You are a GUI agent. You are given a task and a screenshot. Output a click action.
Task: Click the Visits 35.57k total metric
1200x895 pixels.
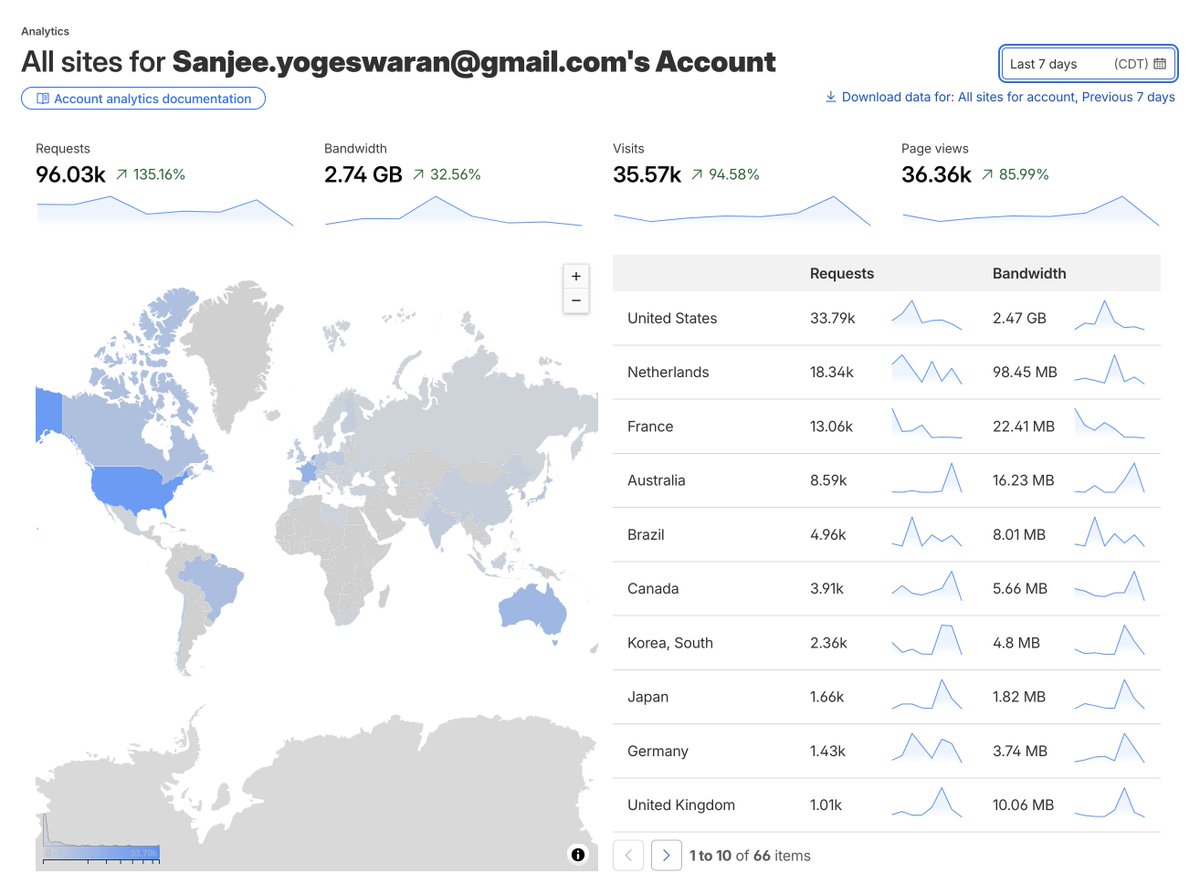tap(647, 174)
